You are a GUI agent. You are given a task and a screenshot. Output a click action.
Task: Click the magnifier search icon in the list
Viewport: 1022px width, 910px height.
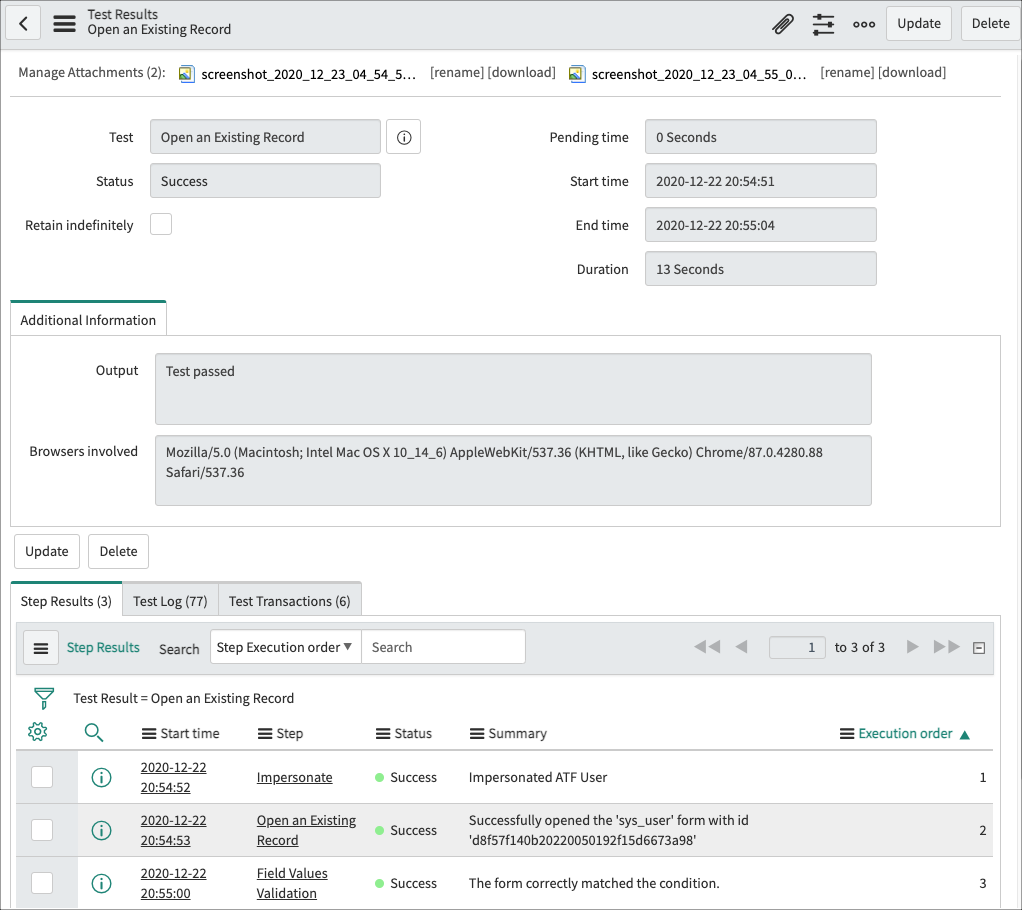95,732
